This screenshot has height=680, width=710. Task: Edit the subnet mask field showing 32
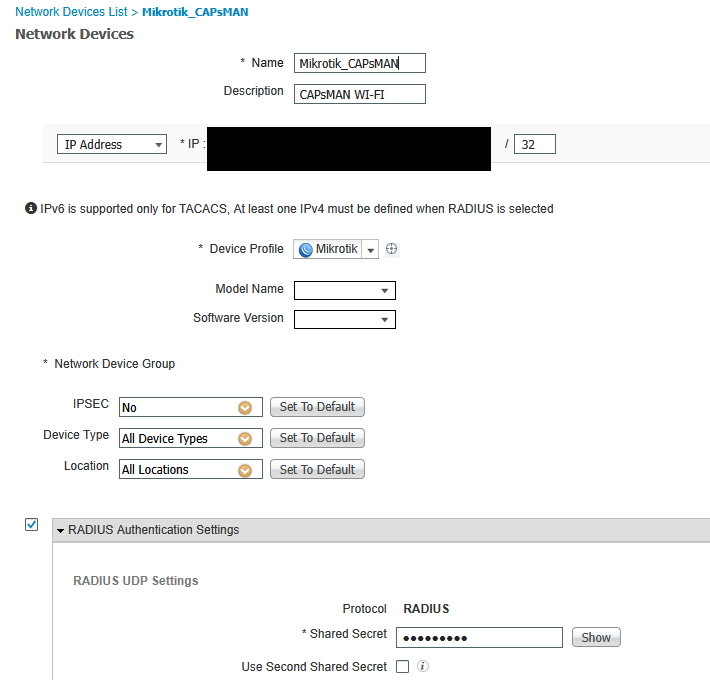[x=534, y=144]
